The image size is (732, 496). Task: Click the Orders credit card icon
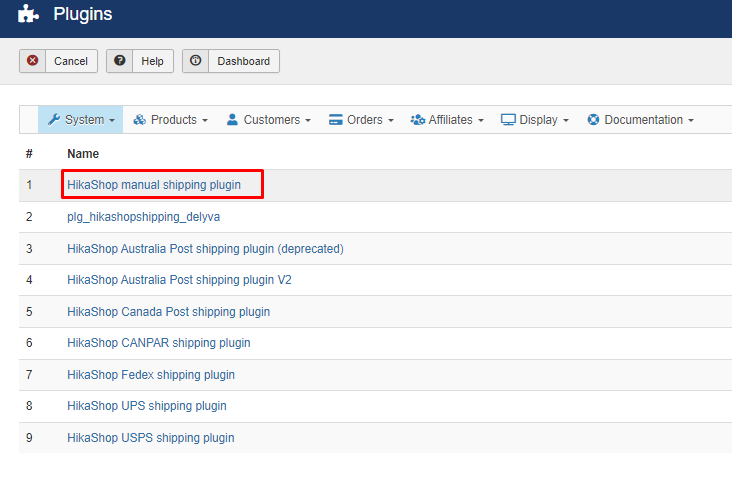click(x=335, y=120)
